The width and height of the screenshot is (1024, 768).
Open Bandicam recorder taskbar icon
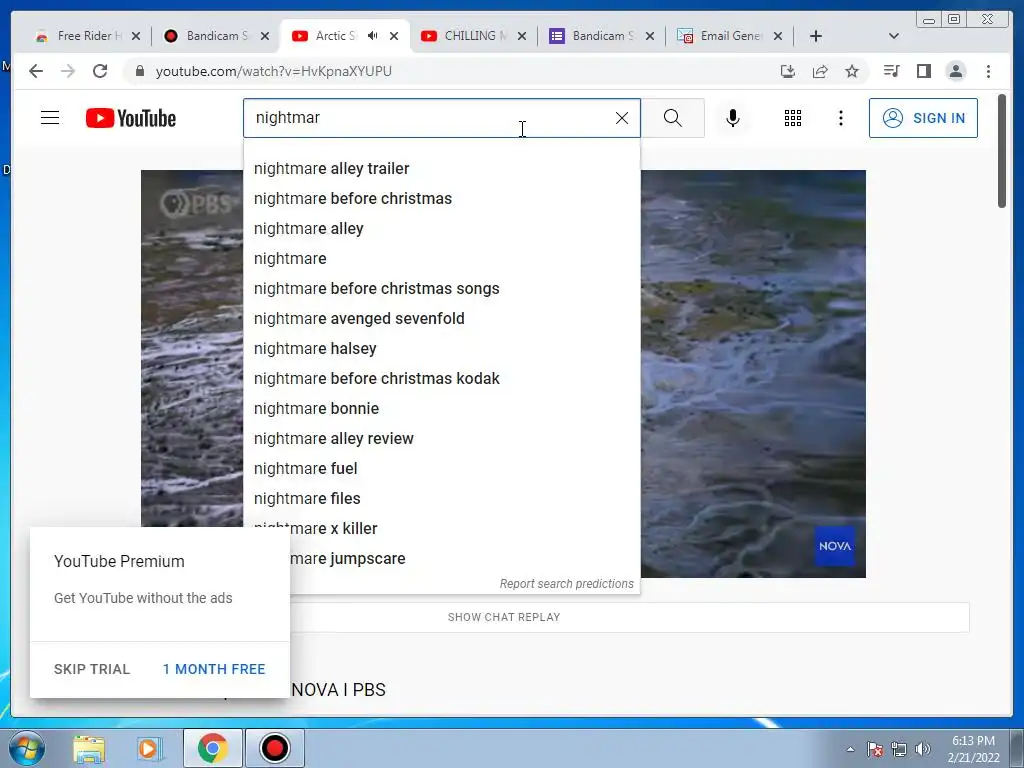pyautogui.click(x=274, y=748)
